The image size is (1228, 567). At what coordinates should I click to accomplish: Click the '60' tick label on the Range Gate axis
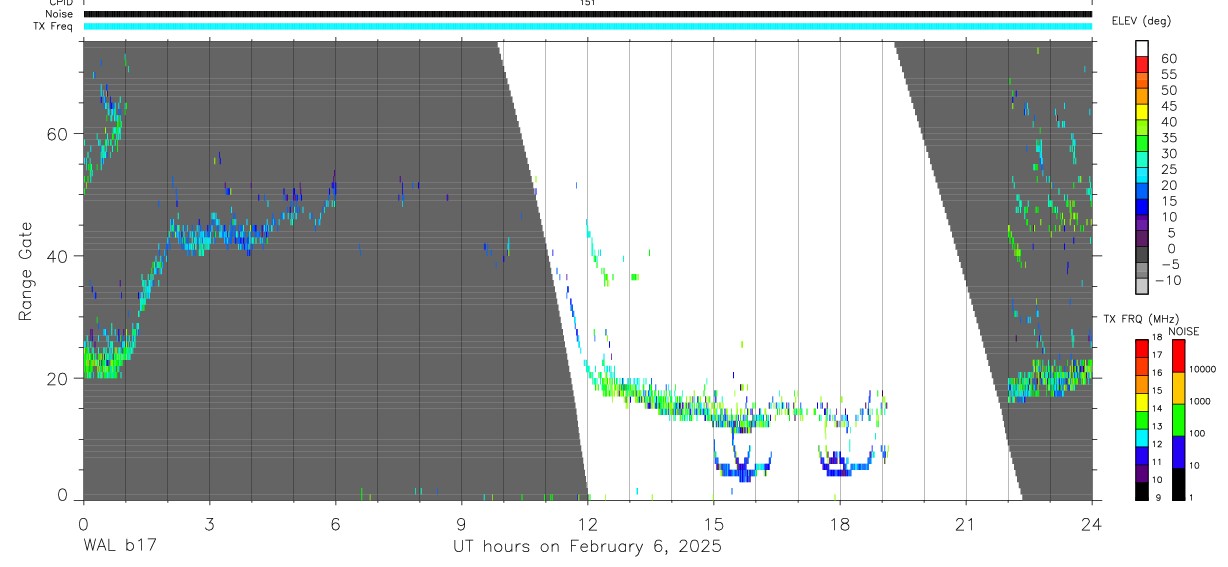(x=57, y=134)
